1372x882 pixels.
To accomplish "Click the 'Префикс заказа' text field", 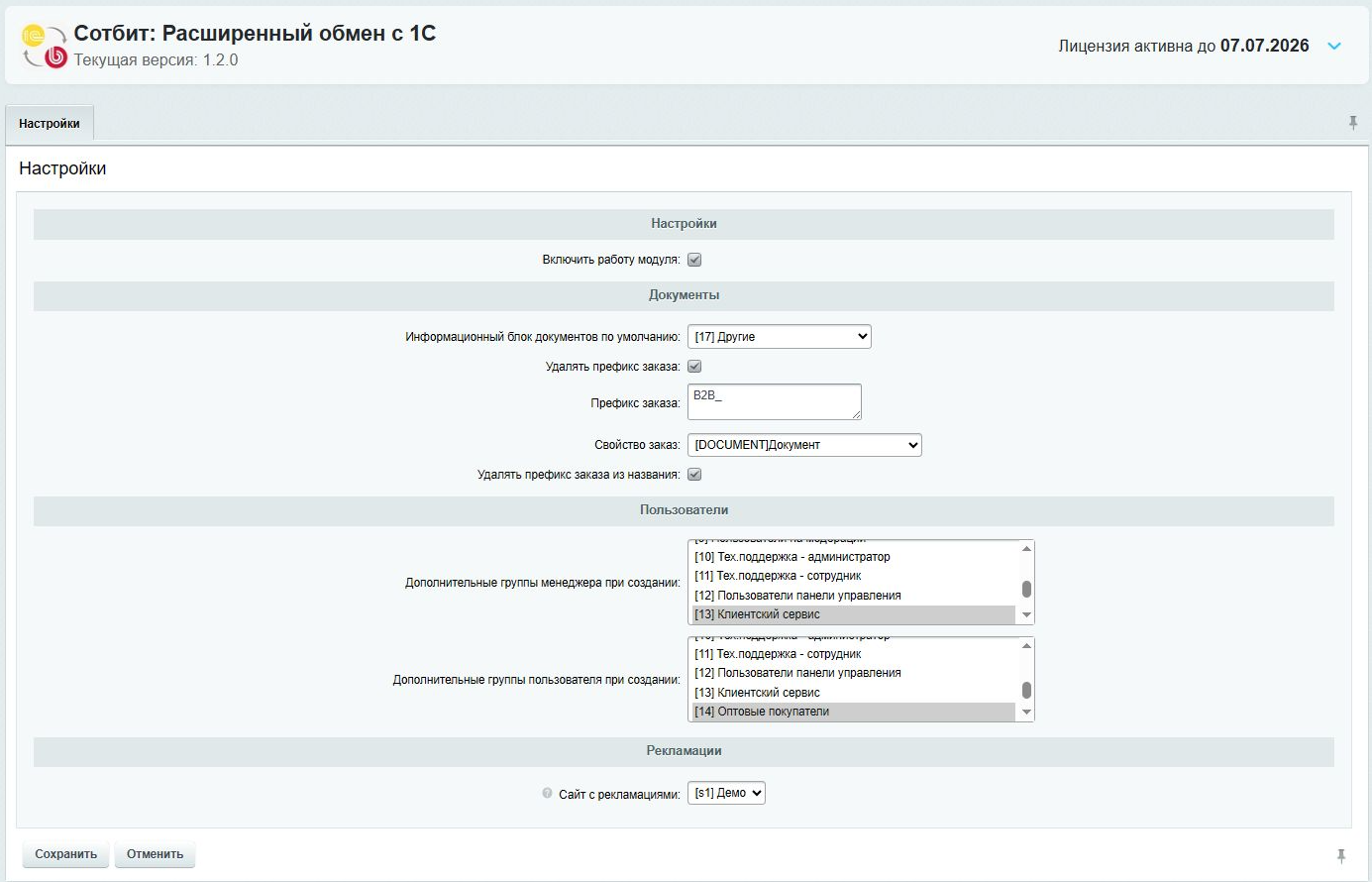I will pyautogui.click(x=773, y=401).
